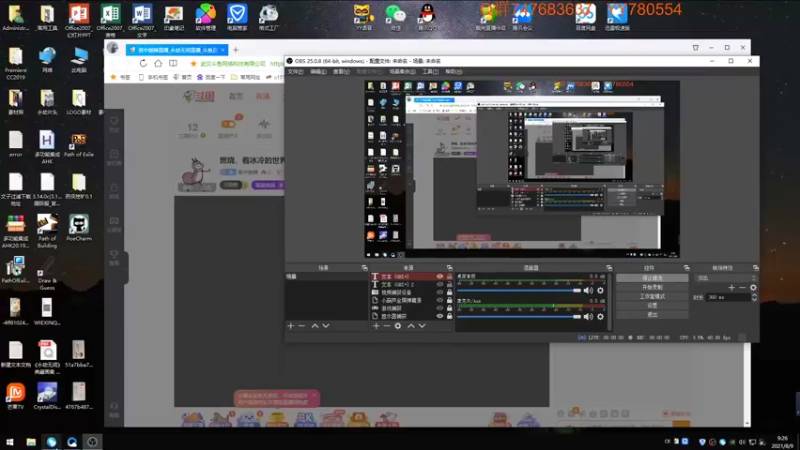Open Windows Start menu
800x450 pixels.
(10, 442)
